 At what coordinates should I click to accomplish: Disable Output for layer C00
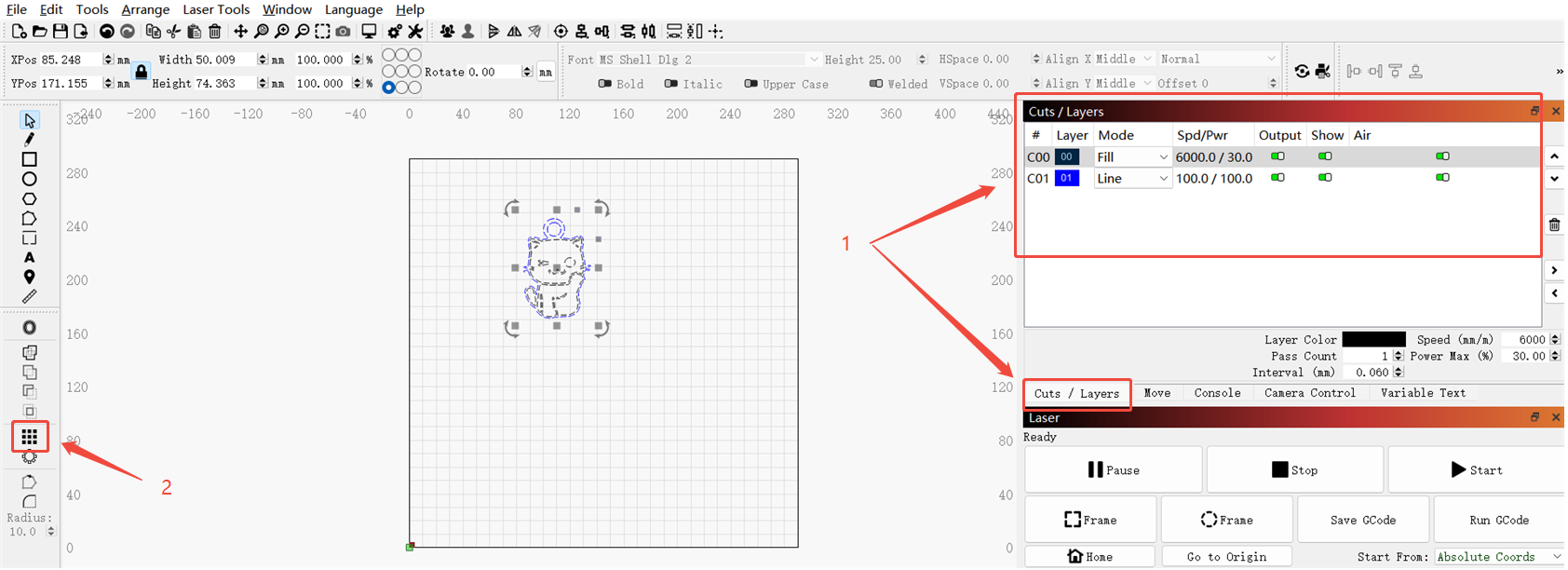click(x=1277, y=156)
